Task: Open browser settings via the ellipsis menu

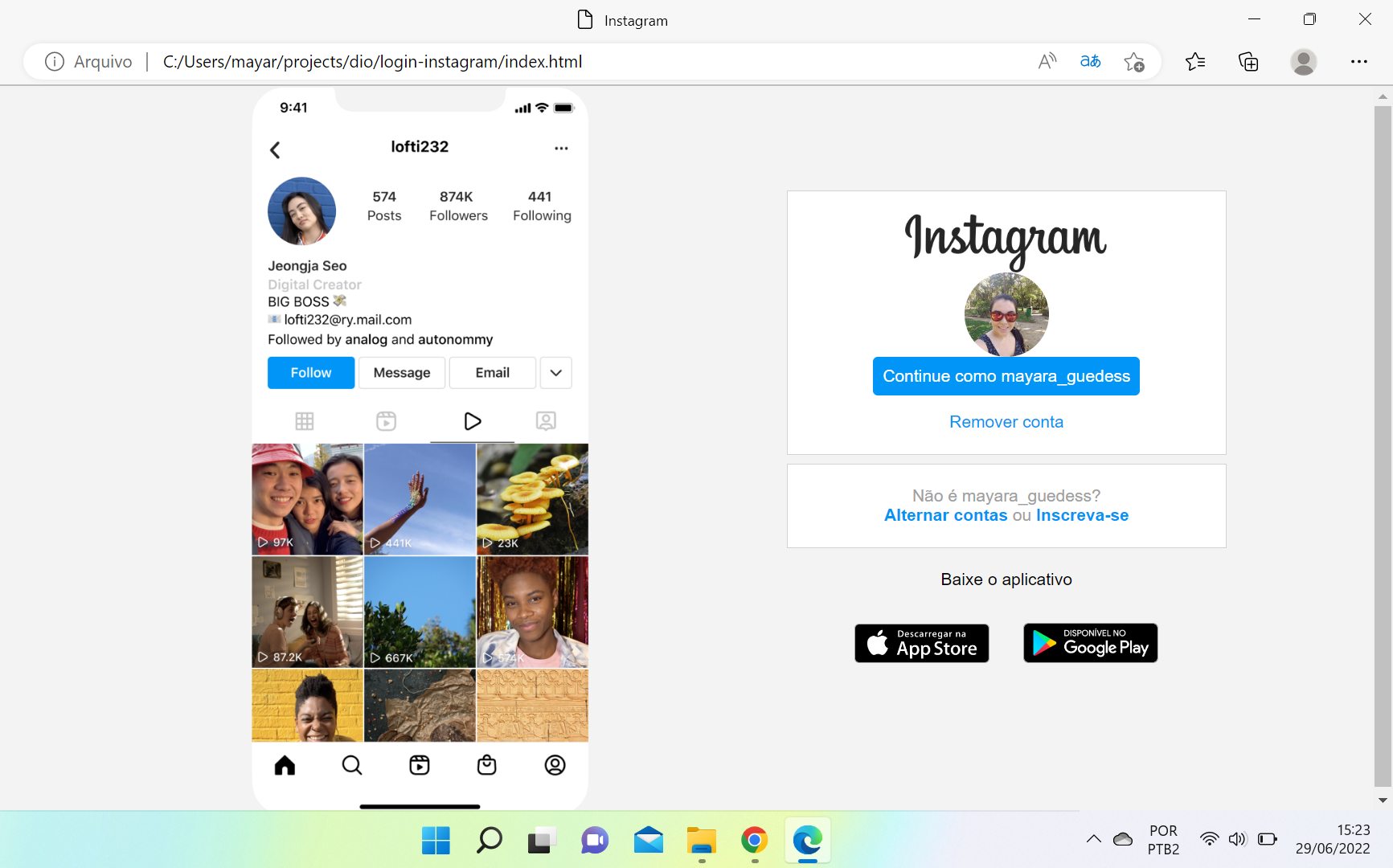Action: tap(1359, 61)
